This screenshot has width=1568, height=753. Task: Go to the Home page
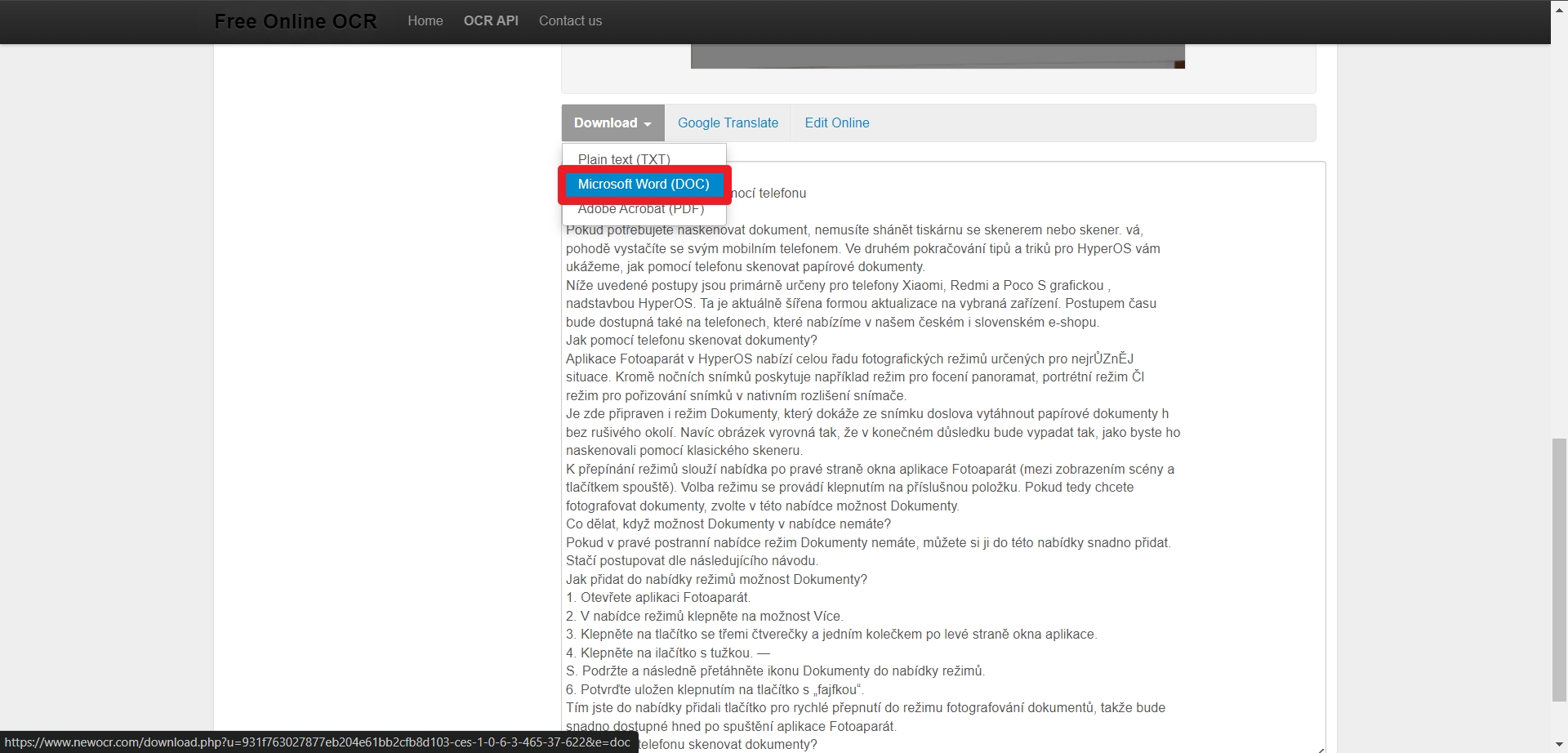point(425,21)
